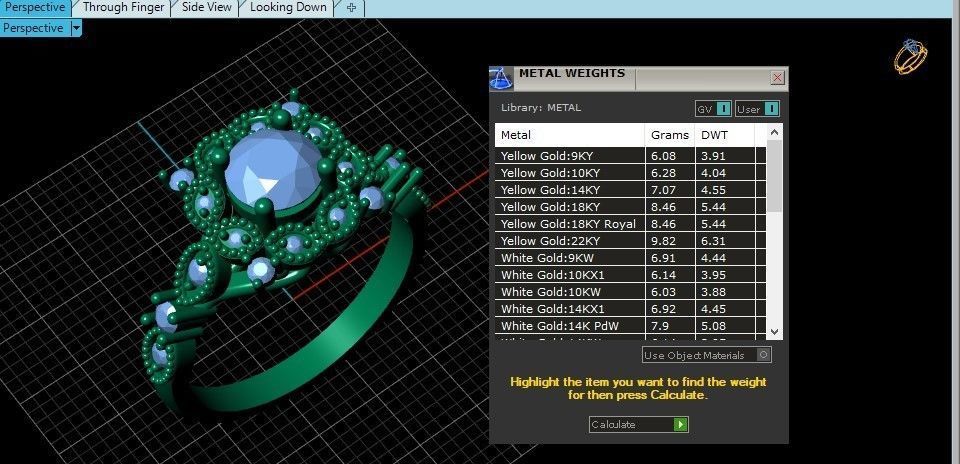Viewport: 960px width, 464px height.
Task: Close the Metal Weights panel
Action: tap(777, 78)
